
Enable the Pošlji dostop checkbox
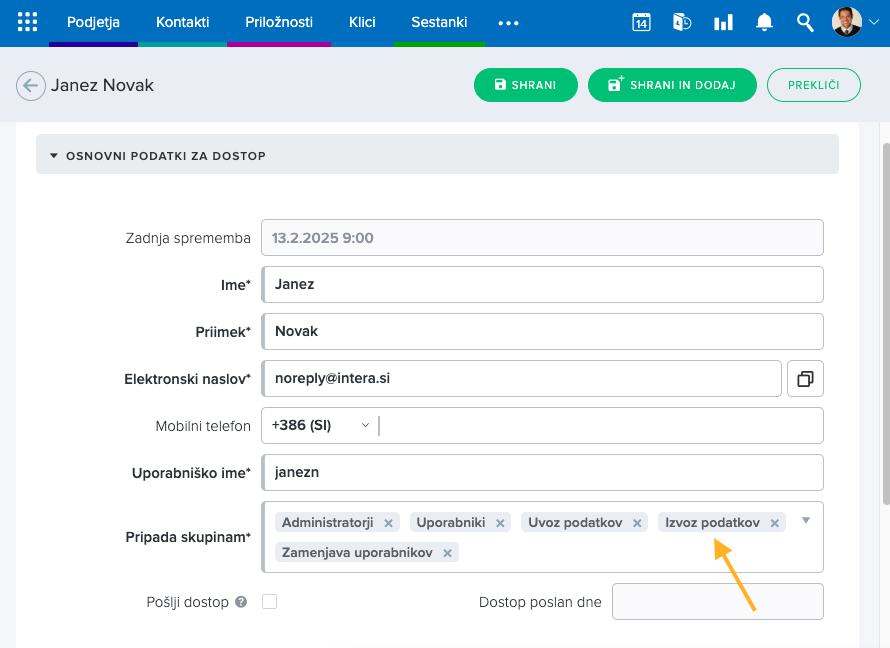[269, 602]
